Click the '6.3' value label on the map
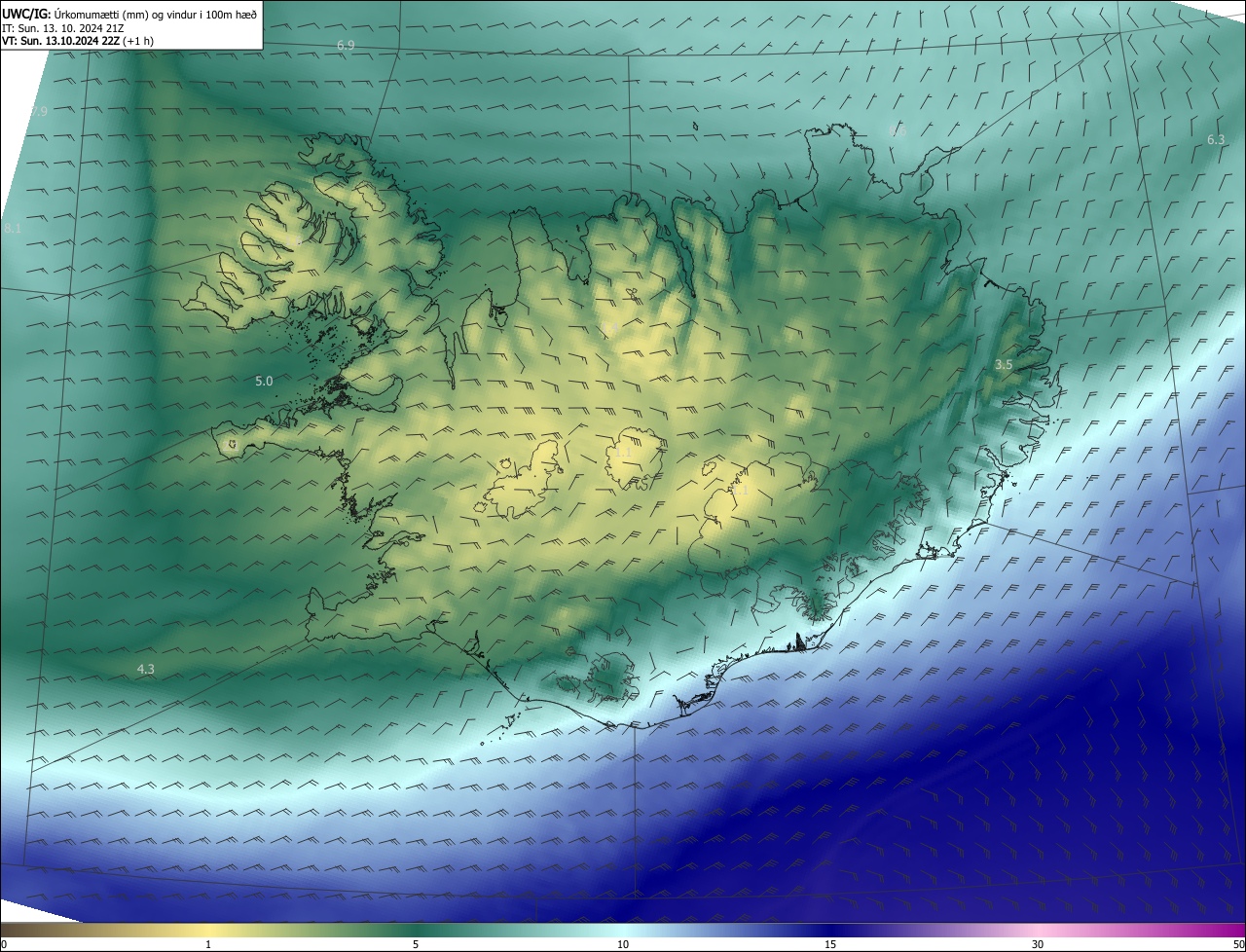This screenshot has width=1246, height=952. [1216, 140]
